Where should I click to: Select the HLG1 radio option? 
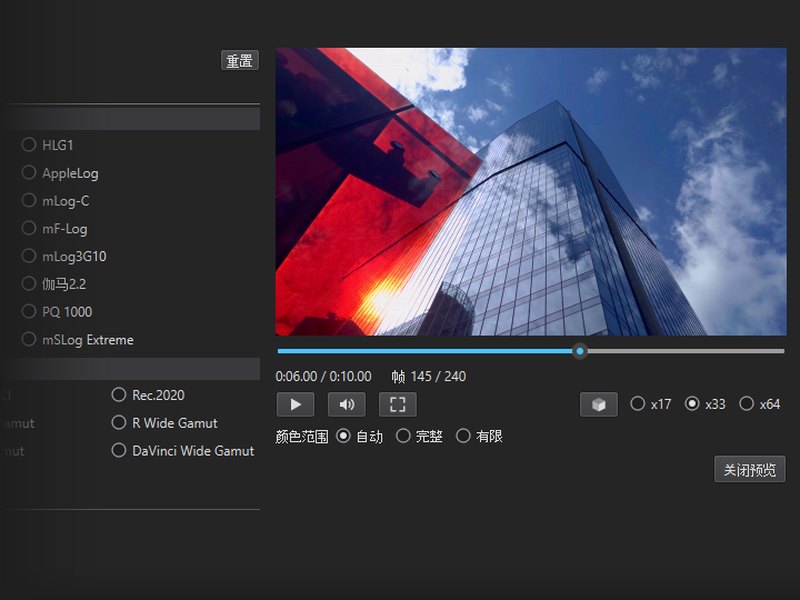[29, 144]
